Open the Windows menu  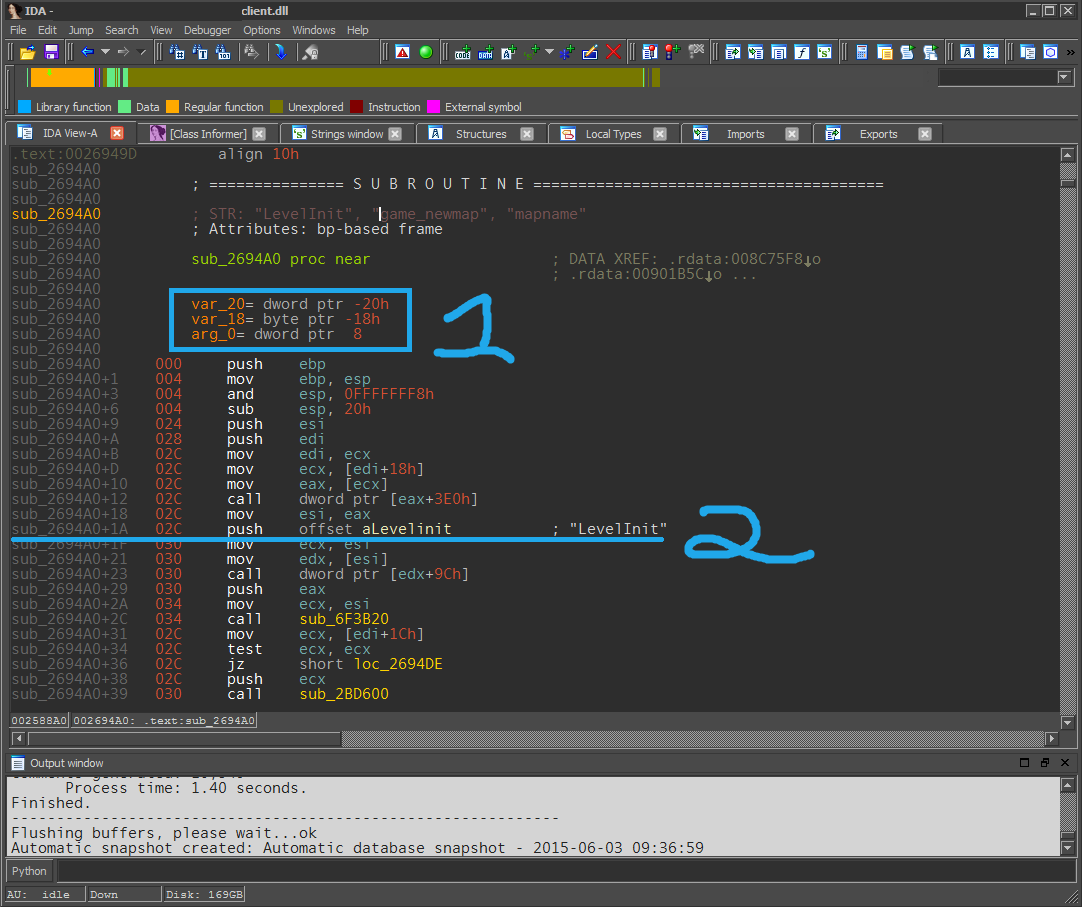click(x=313, y=30)
